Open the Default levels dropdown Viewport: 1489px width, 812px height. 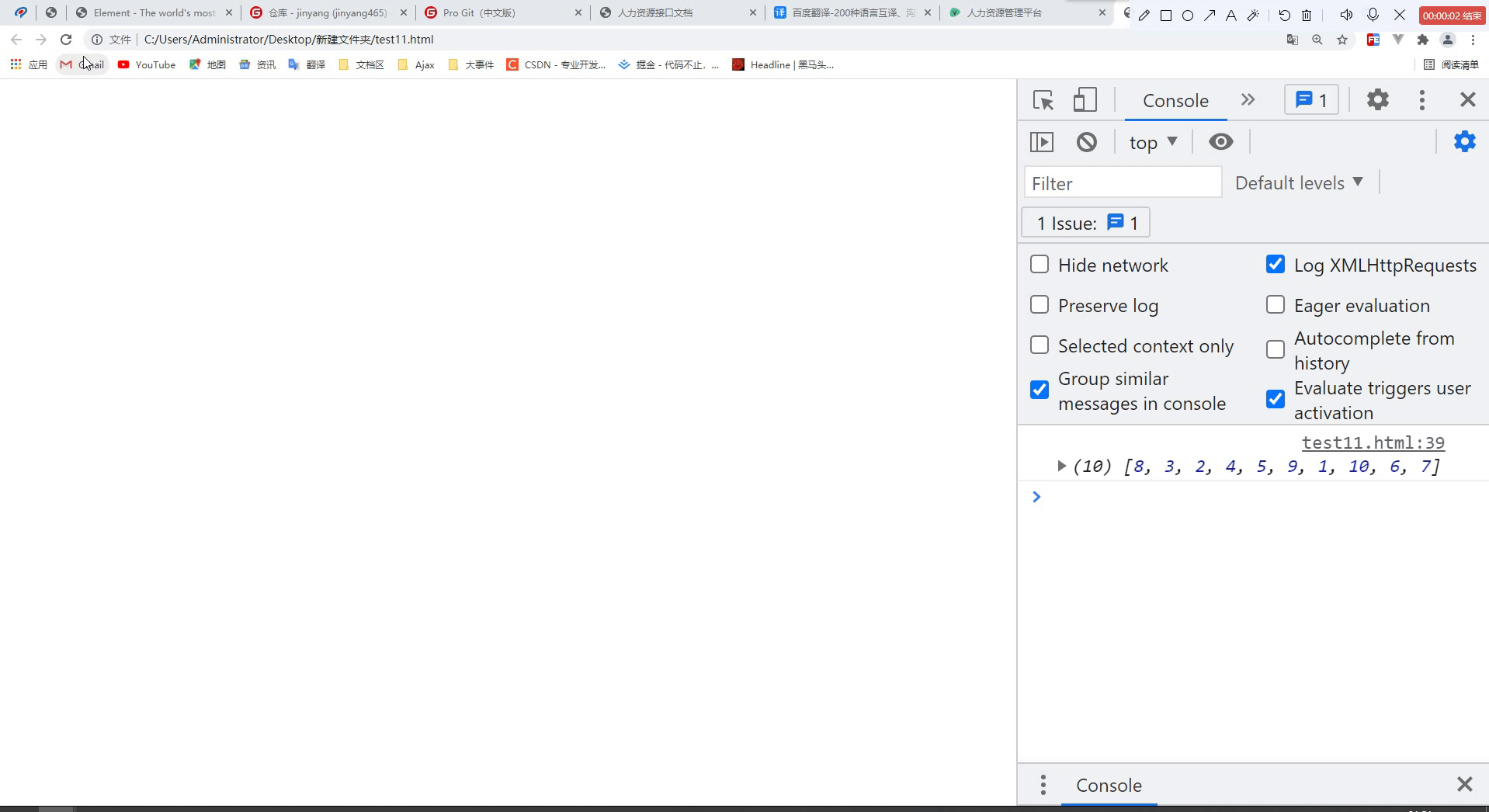[1299, 182]
